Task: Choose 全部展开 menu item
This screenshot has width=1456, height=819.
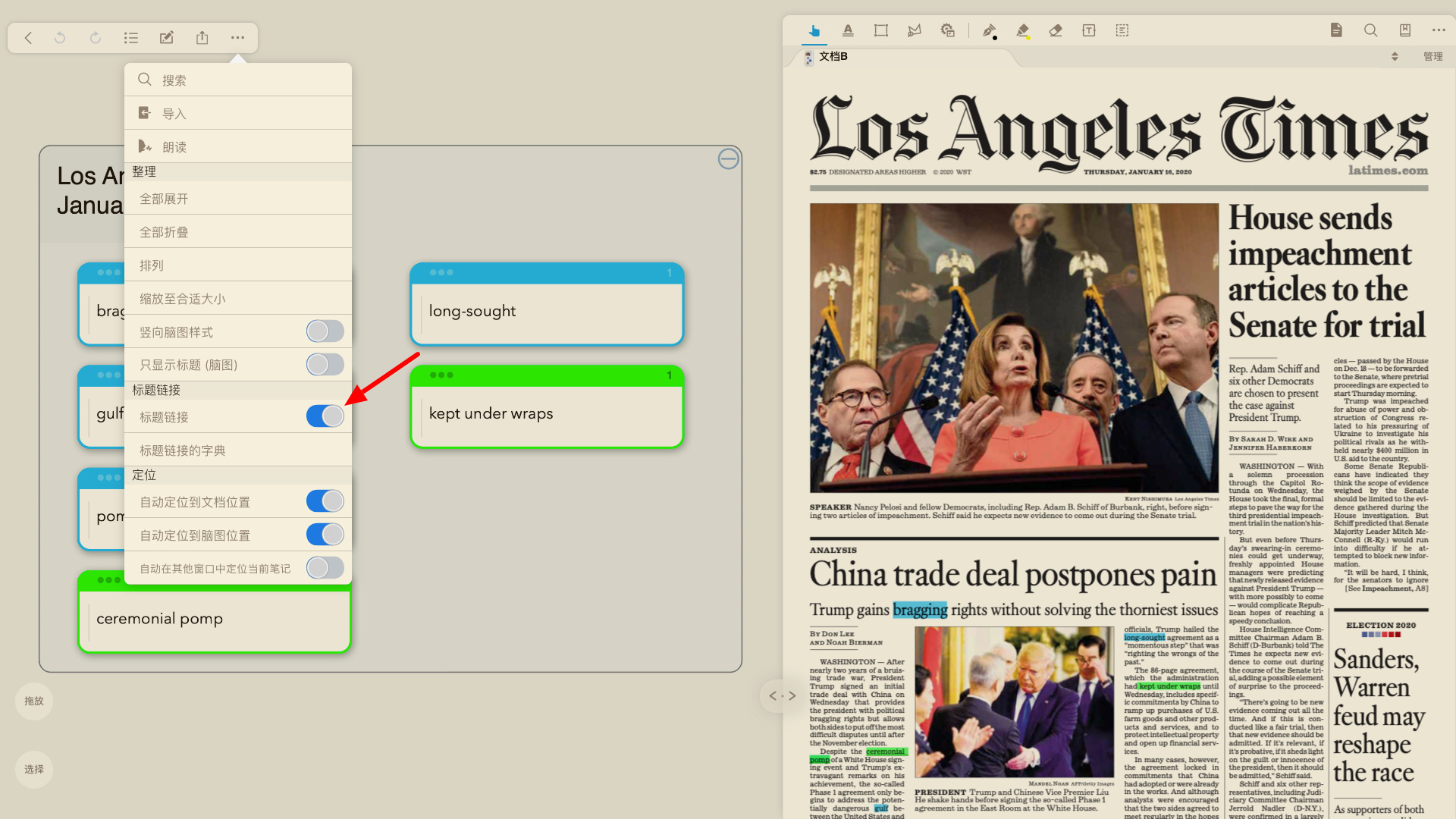Action: (x=238, y=198)
